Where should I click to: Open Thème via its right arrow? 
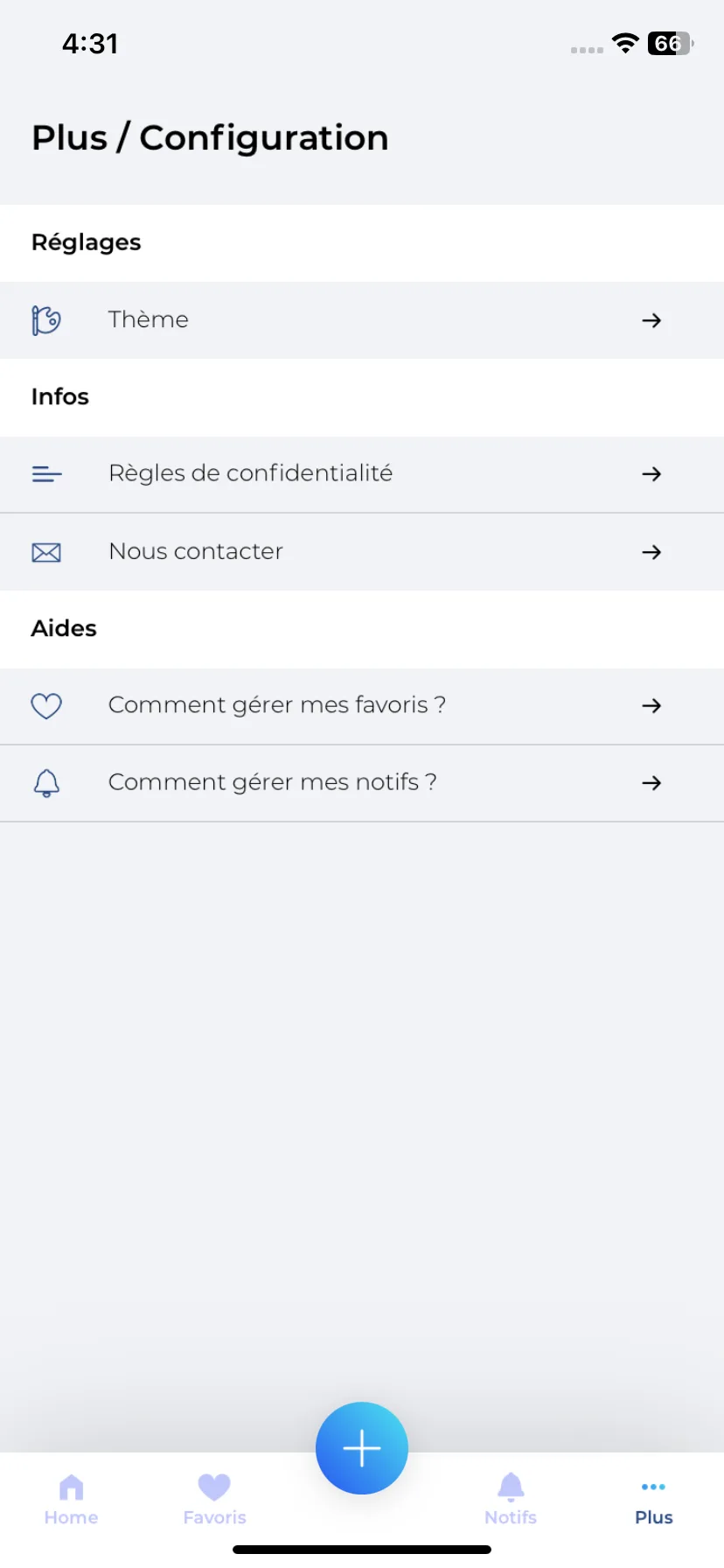(x=651, y=320)
